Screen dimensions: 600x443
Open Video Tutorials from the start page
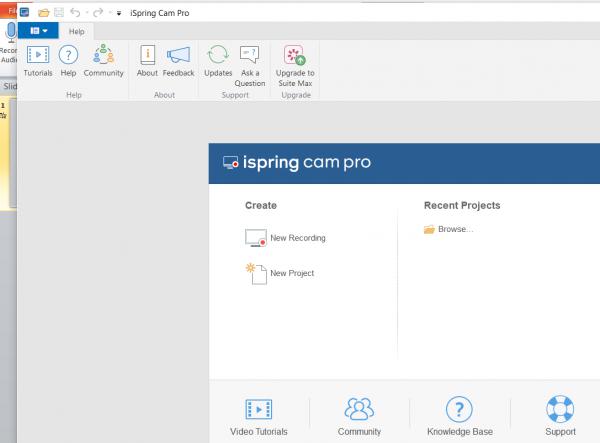pos(259,415)
